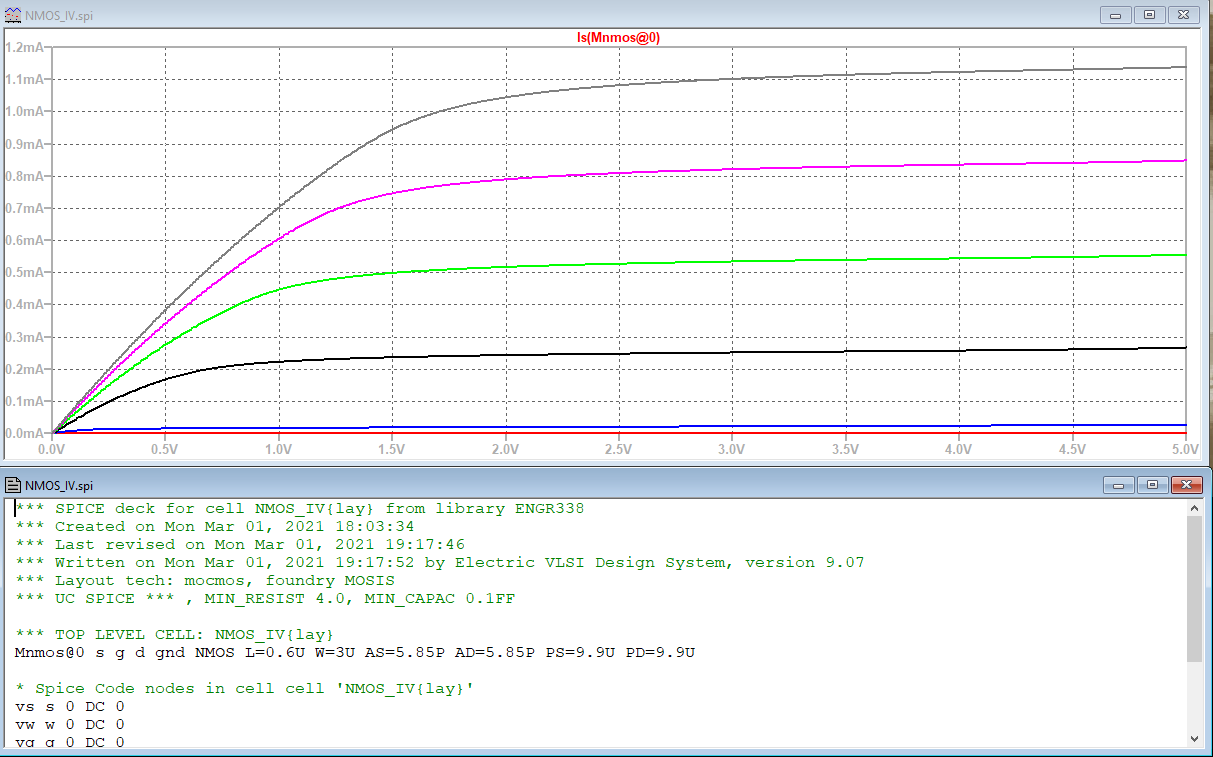Click the 4.0V horizontal axis label
This screenshot has width=1213, height=757.
pos(959,450)
